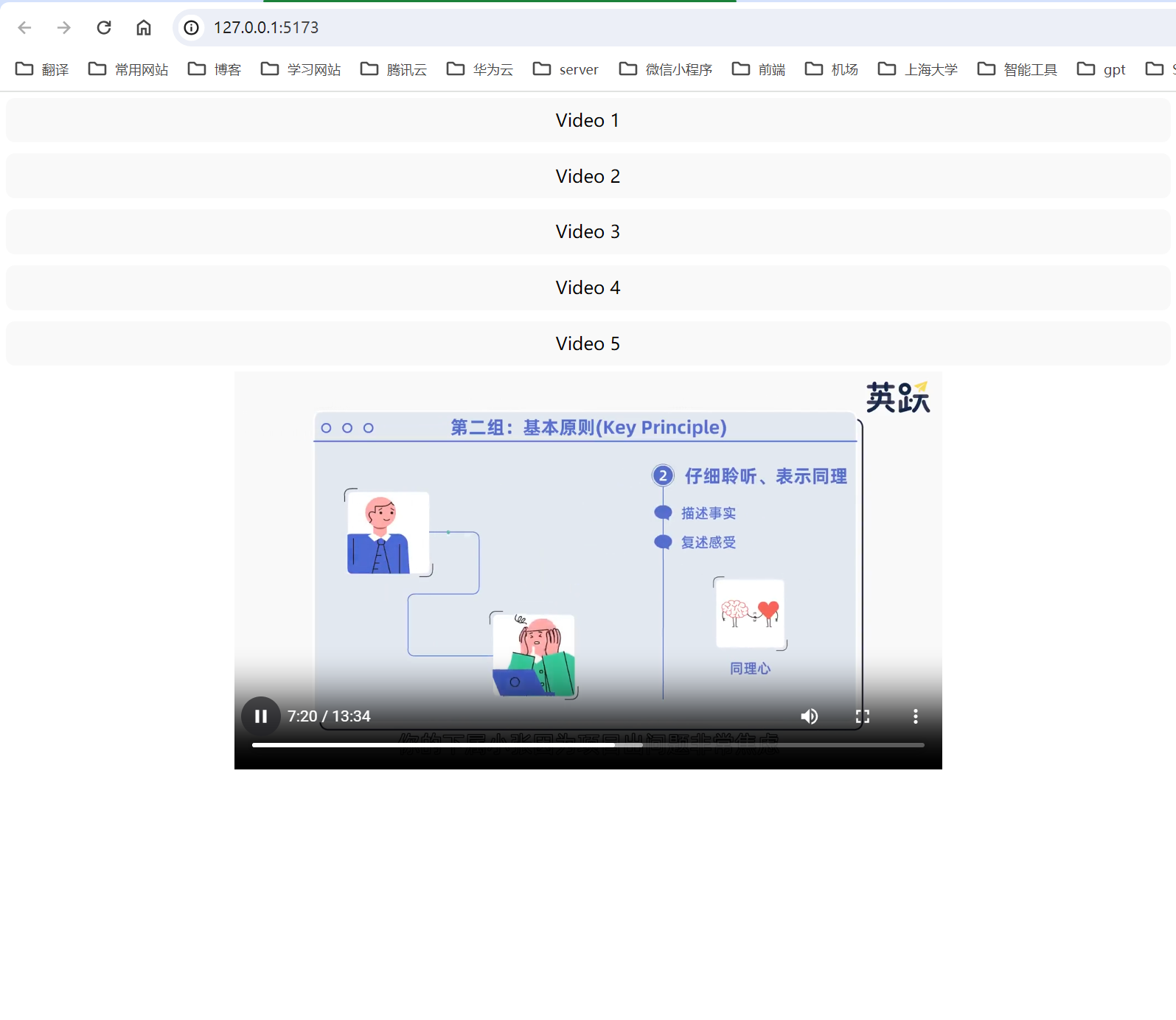Mute the video with the speaker icon
Screen dimensions: 1176x1020
pos(810,716)
